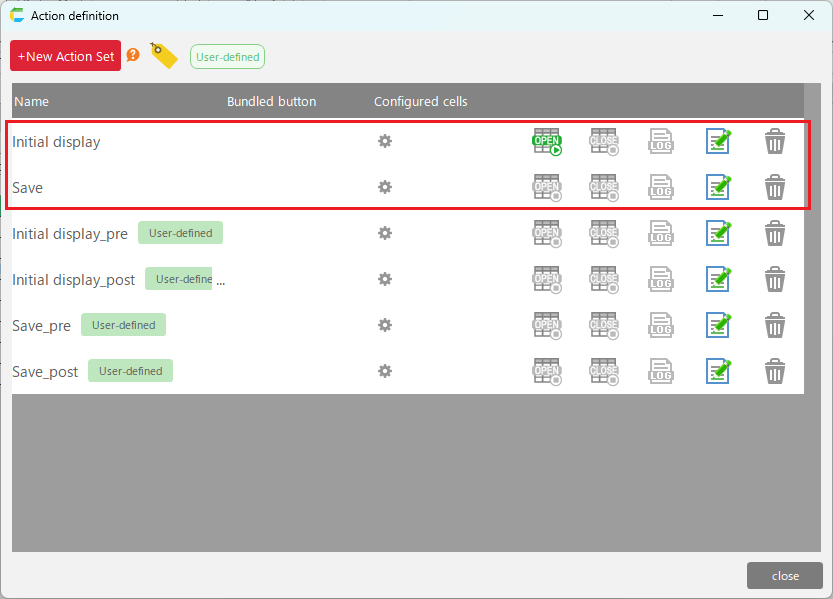The image size is (833, 599).
Task: Click the orange help question mark icon
Action: 133,55
